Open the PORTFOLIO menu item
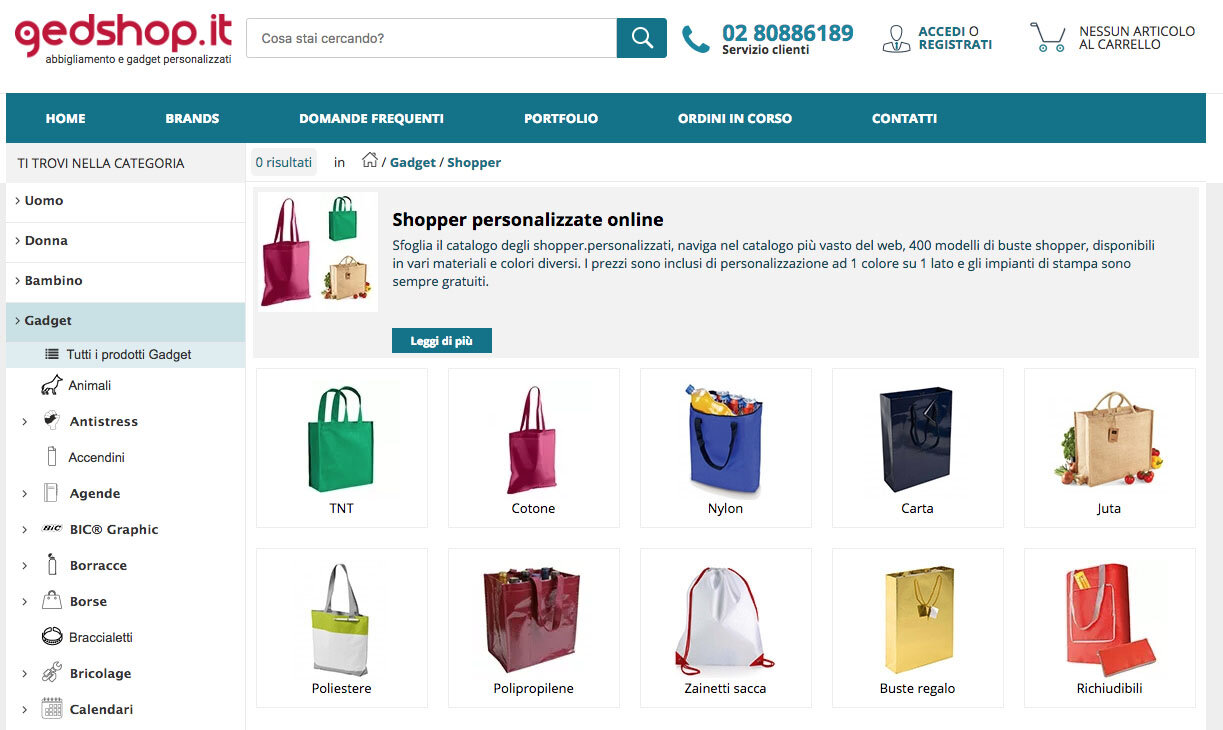 click(561, 118)
